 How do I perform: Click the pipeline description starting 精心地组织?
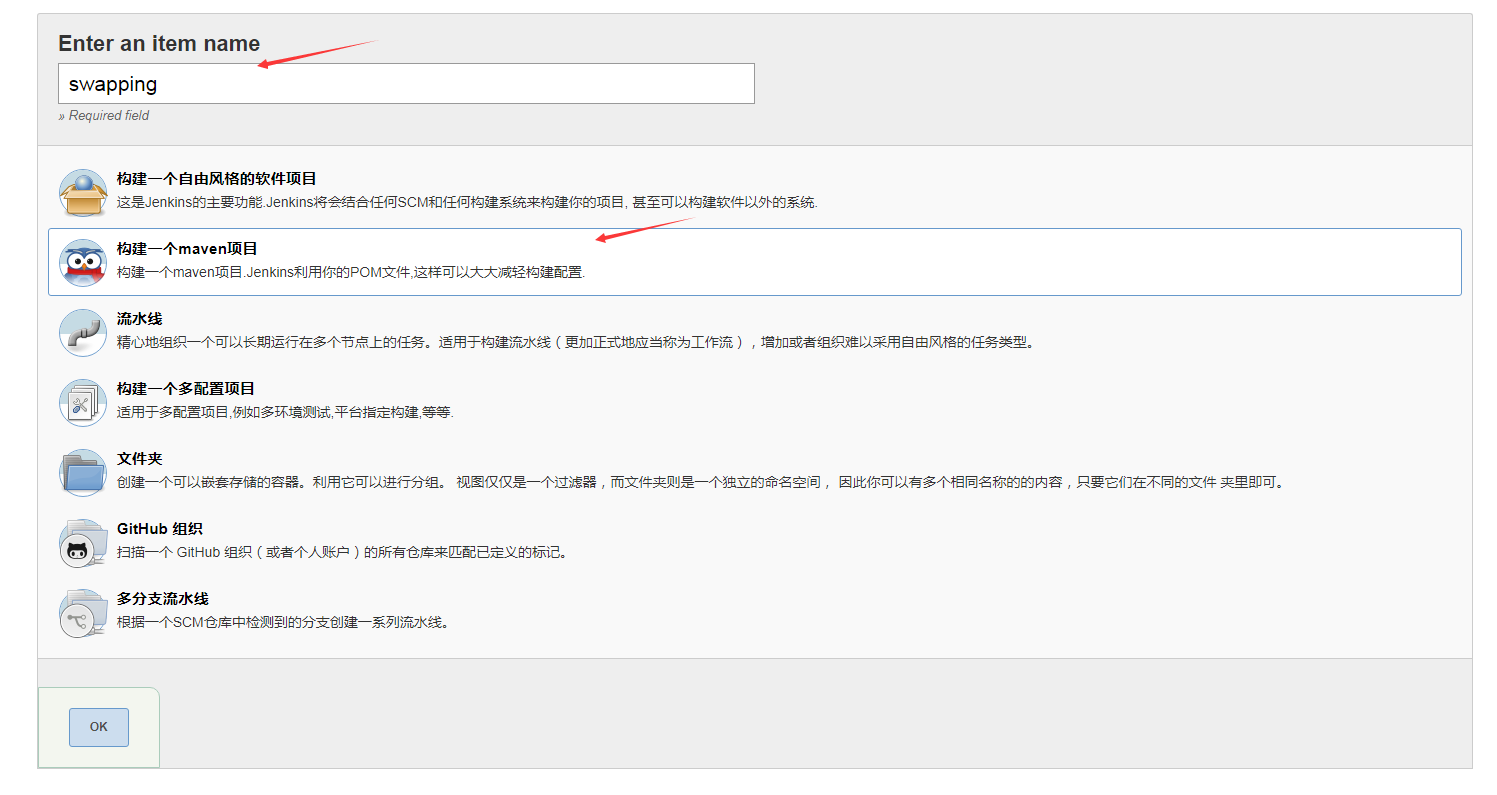coord(575,342)
